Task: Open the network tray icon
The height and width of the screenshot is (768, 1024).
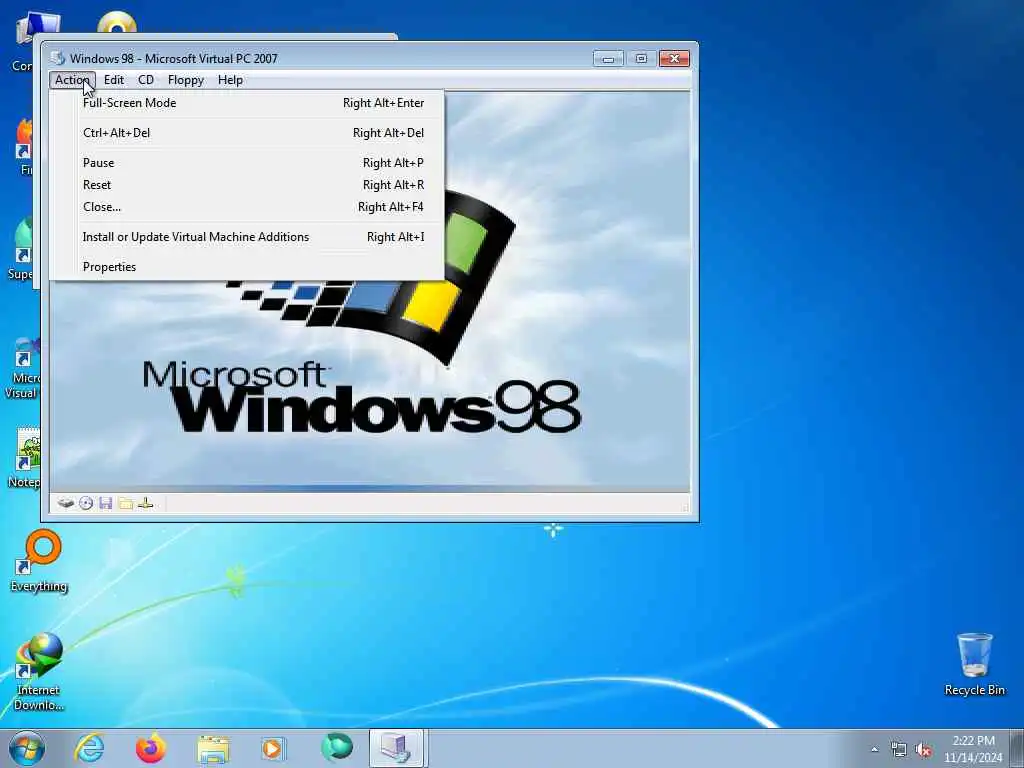Action: coord(899,750)
